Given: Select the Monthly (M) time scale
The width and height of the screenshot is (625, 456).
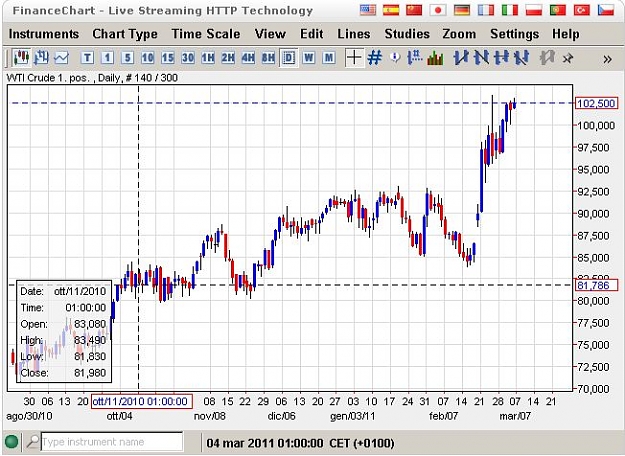Looking at the screenshot, I should [328, 58].
